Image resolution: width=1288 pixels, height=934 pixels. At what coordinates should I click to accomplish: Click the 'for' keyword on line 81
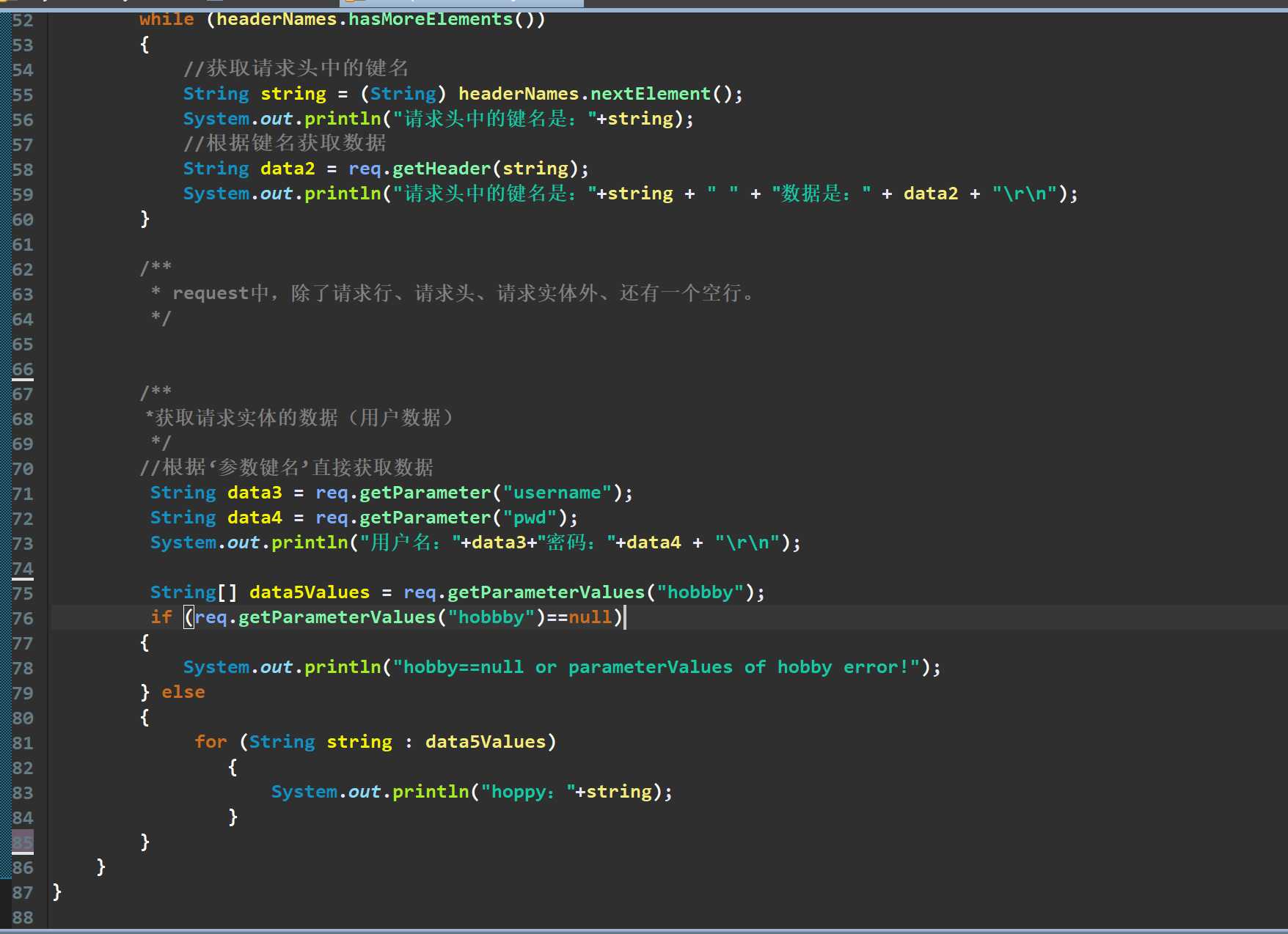click(211, 742)
